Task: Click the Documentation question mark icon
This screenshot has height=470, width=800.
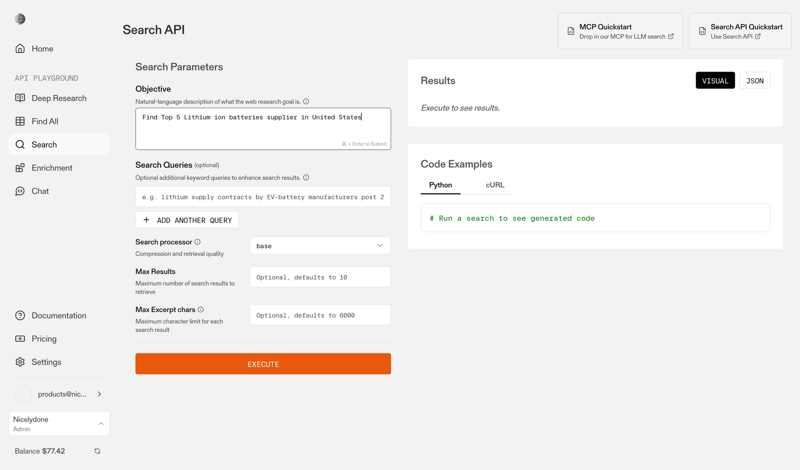Action: pyautogui.click(x=20, y=315)
